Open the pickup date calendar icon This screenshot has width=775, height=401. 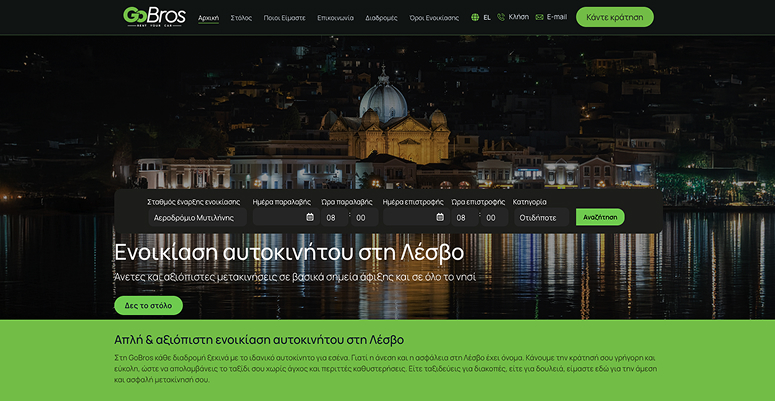pyautogui.click(x=310, y=217)
